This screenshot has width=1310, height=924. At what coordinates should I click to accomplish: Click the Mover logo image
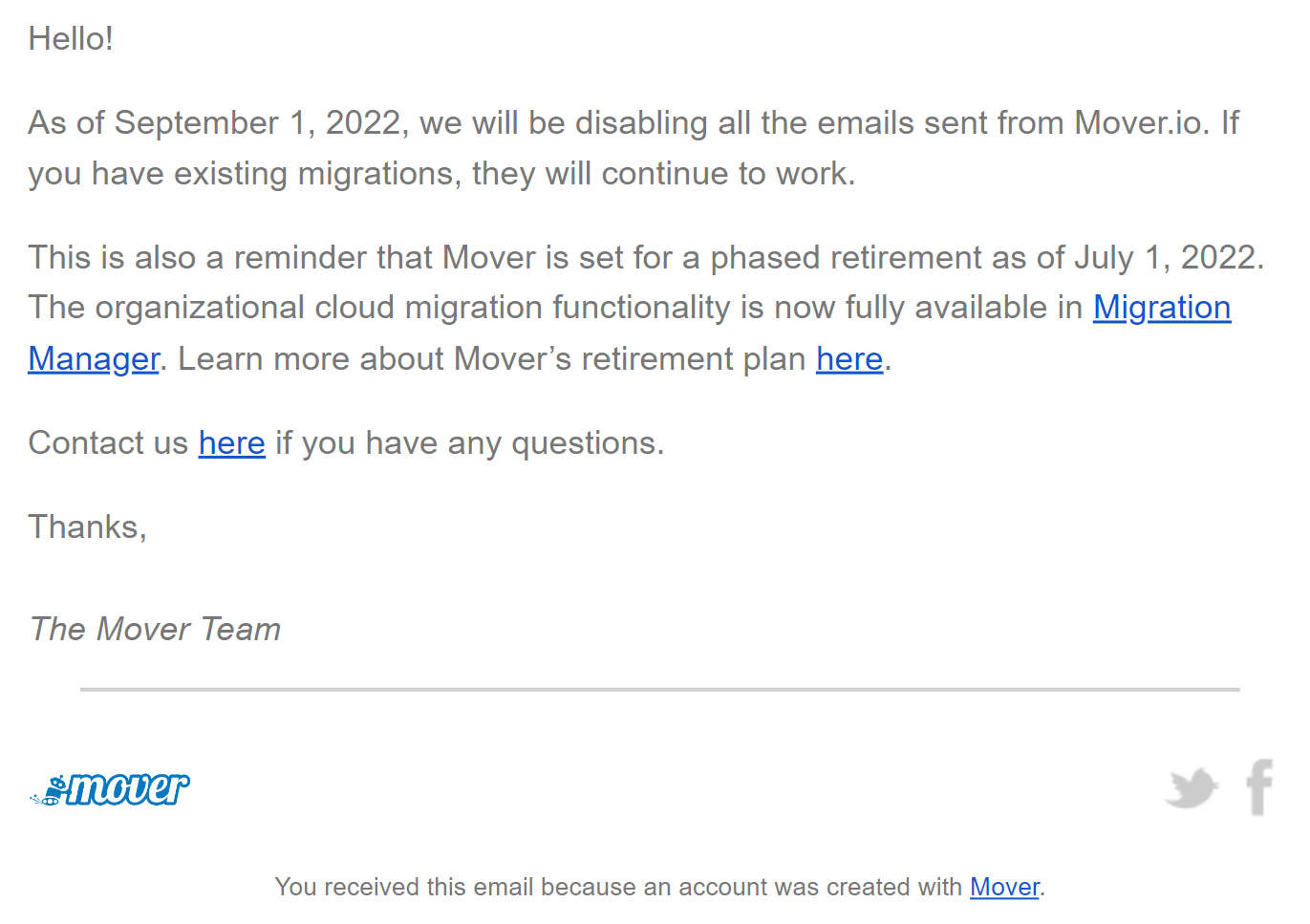click(x=111, y=789)
